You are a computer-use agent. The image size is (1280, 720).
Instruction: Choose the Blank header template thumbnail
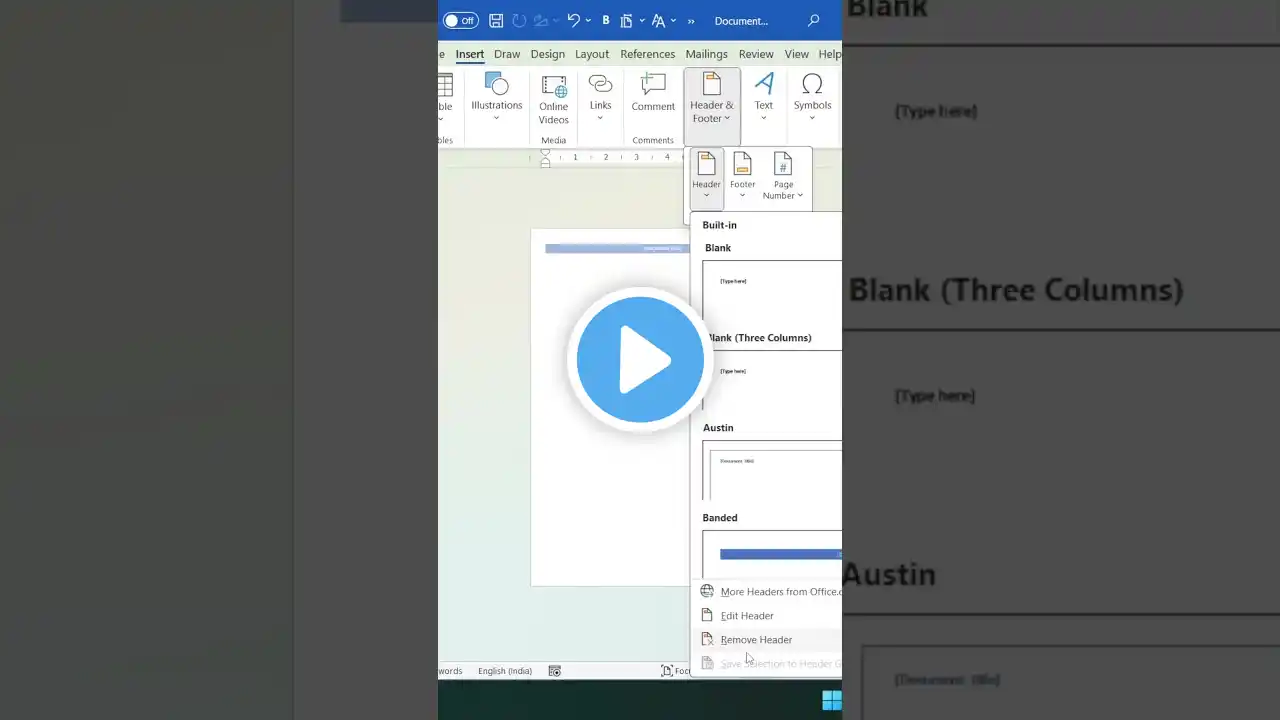click(772, 290)
